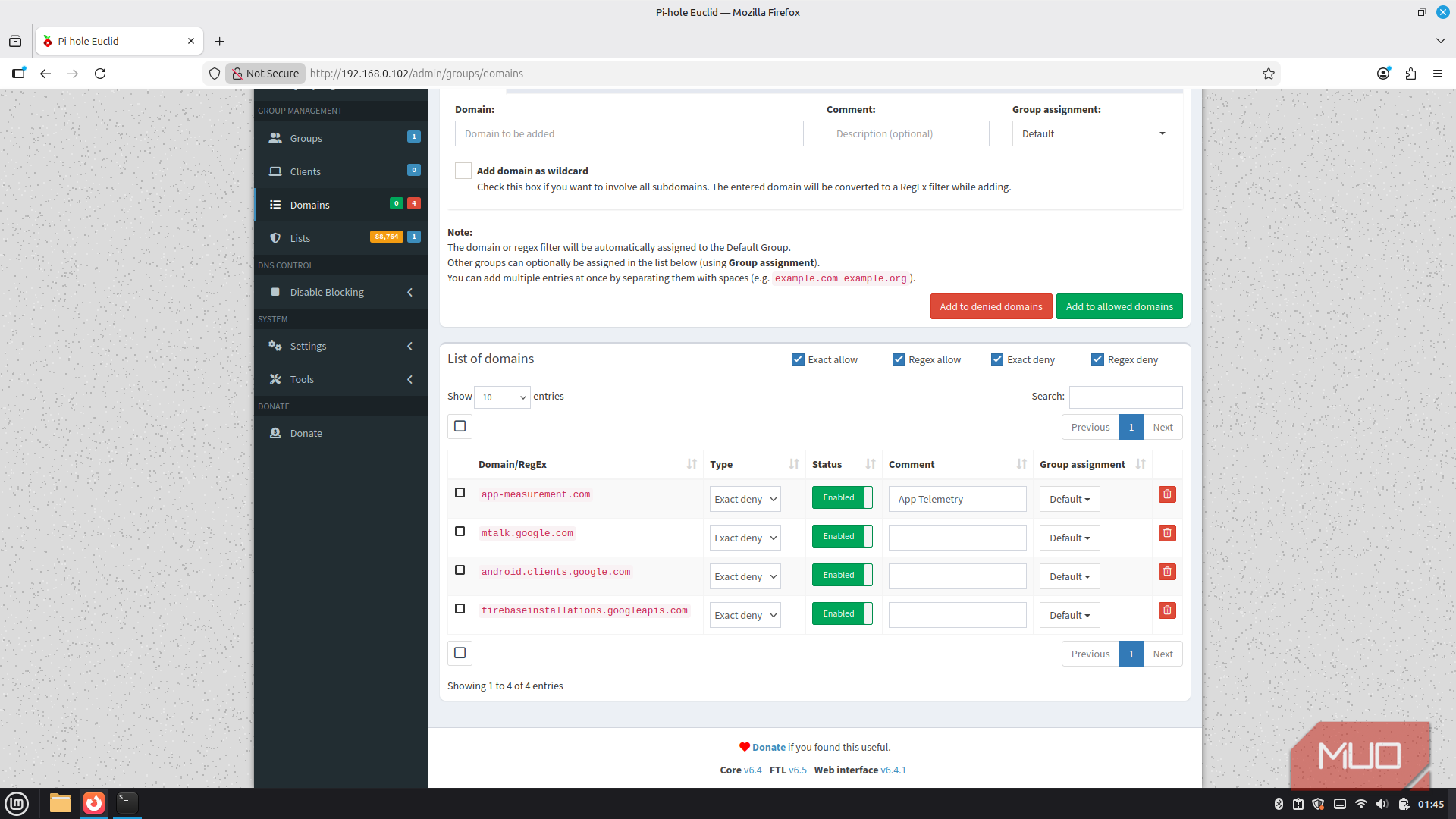Click Add to denied domains button
Screen dimensions: 1456x819
[991, 306]
